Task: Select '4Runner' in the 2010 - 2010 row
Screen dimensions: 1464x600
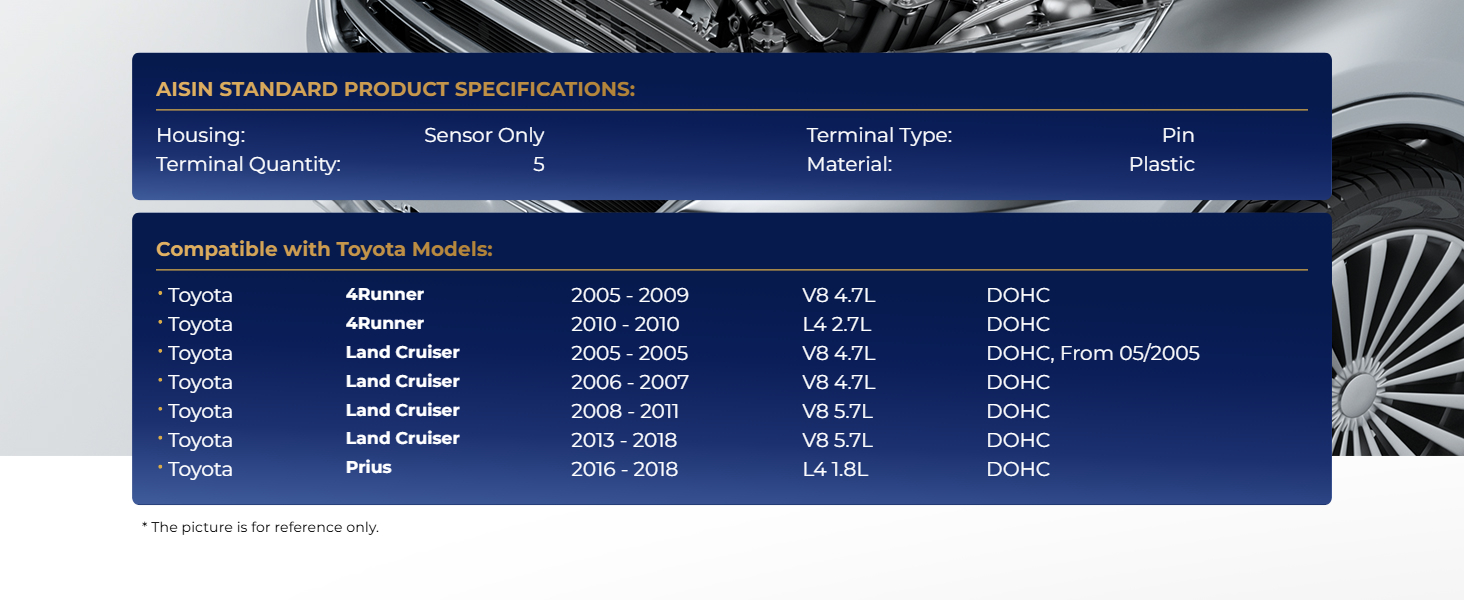Action: click(x=385, y=324)
